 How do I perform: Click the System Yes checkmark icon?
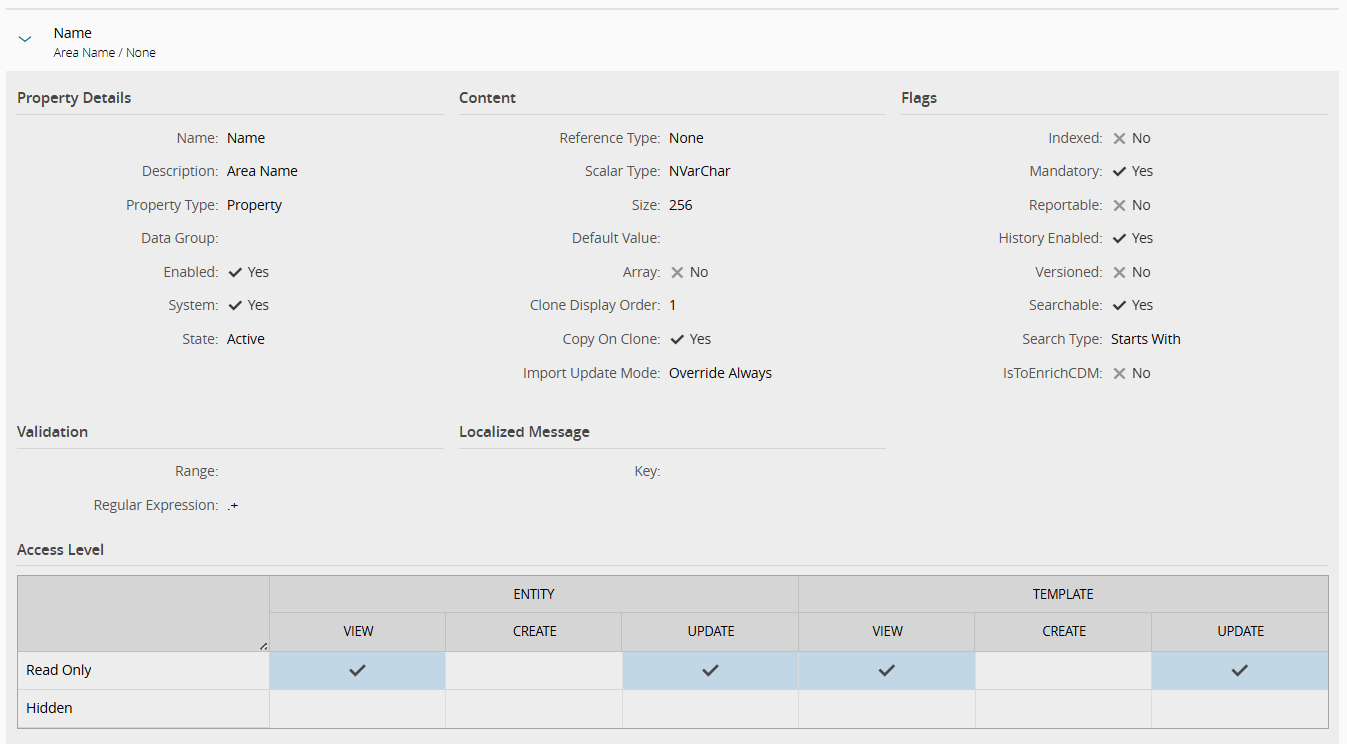pos(235,305)
